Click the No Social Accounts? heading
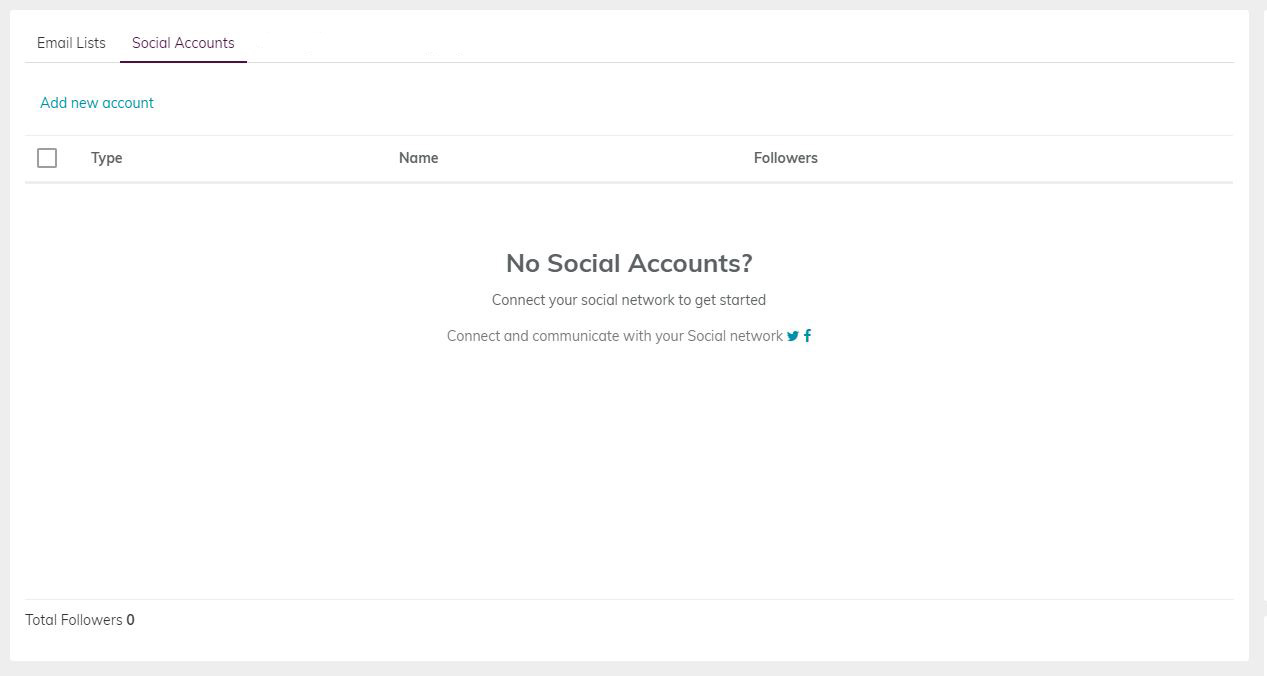The height and width of the screenshot is (676, 1267). 629,263
